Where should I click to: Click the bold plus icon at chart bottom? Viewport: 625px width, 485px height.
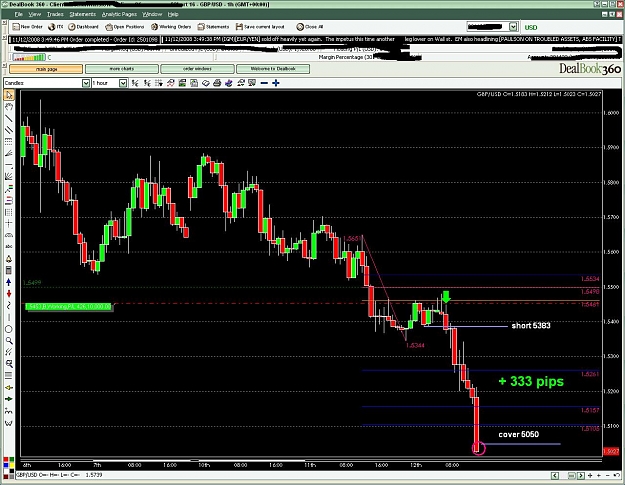click(x=590, y=475)
